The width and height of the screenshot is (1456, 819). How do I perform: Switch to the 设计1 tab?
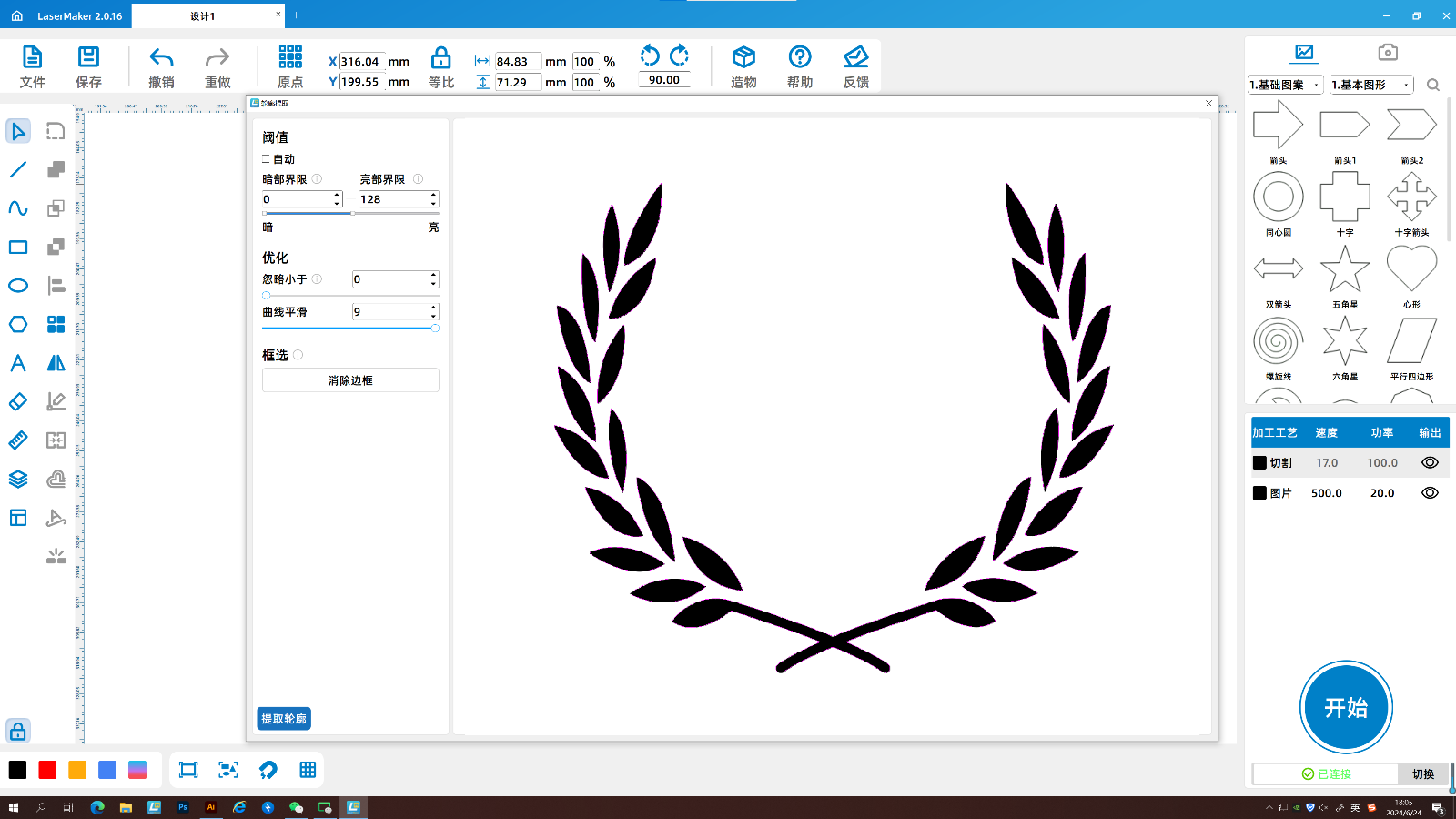pyautogui.click(x=203, y=16)
